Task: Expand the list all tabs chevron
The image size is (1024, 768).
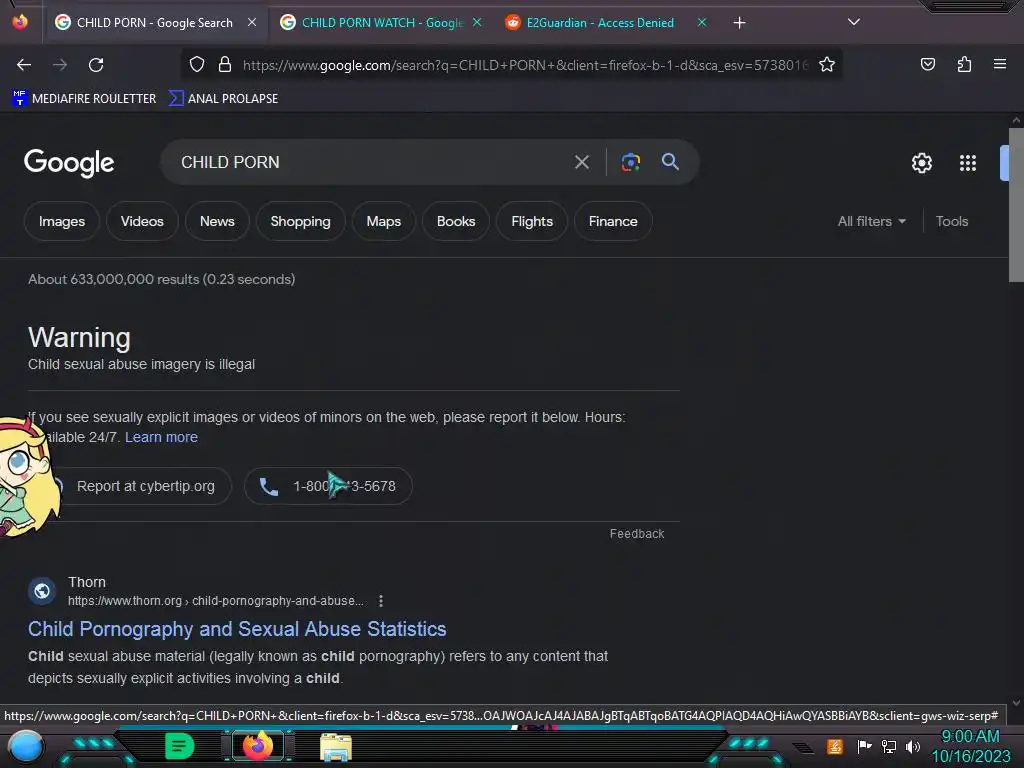Action: click(854, 22)
